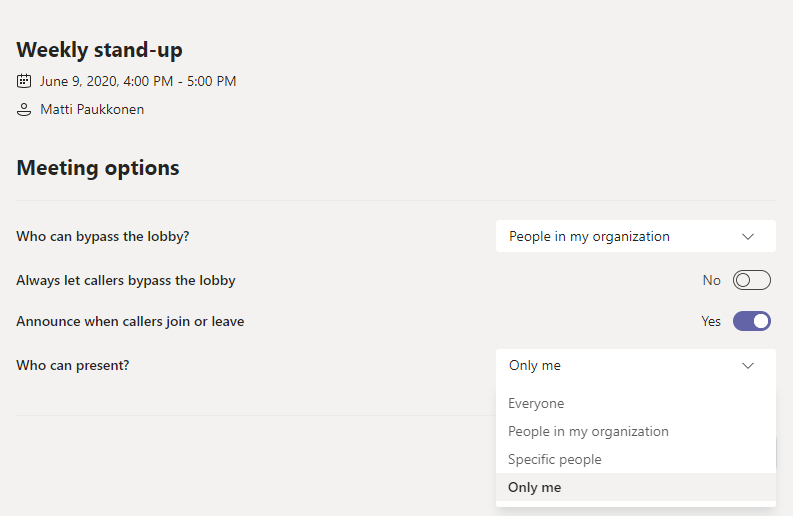
Task: Enable Always let callers bypass the lobby switch
Action: [x=751, y=280]
